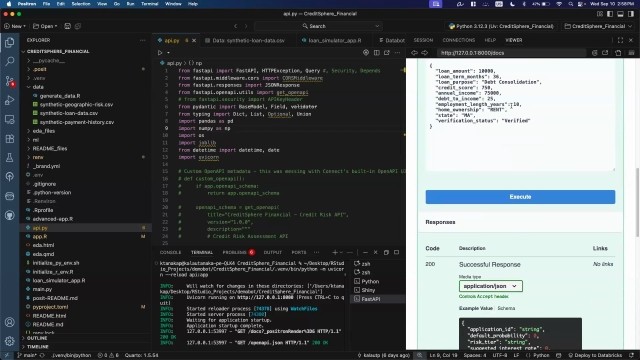Viewport: 640px width, 360px height.
Task: Open Explorer more actions ellipsis
Action: tap(142, 40)
